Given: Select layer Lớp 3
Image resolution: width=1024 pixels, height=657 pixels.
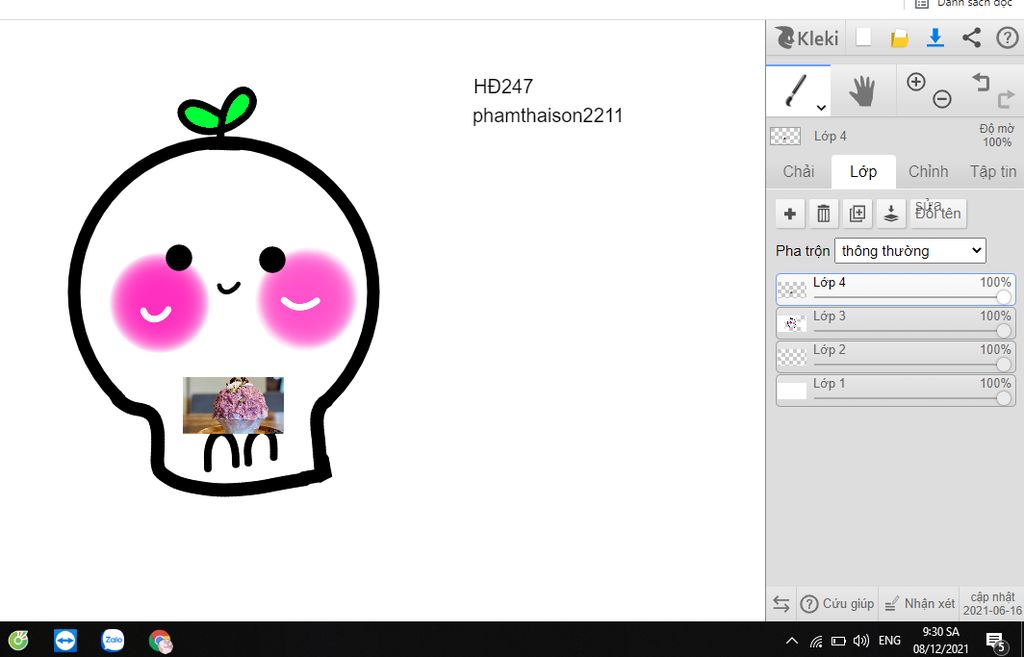Looking at the screenshot, I should pyautogui.click(x=895, y=323).
